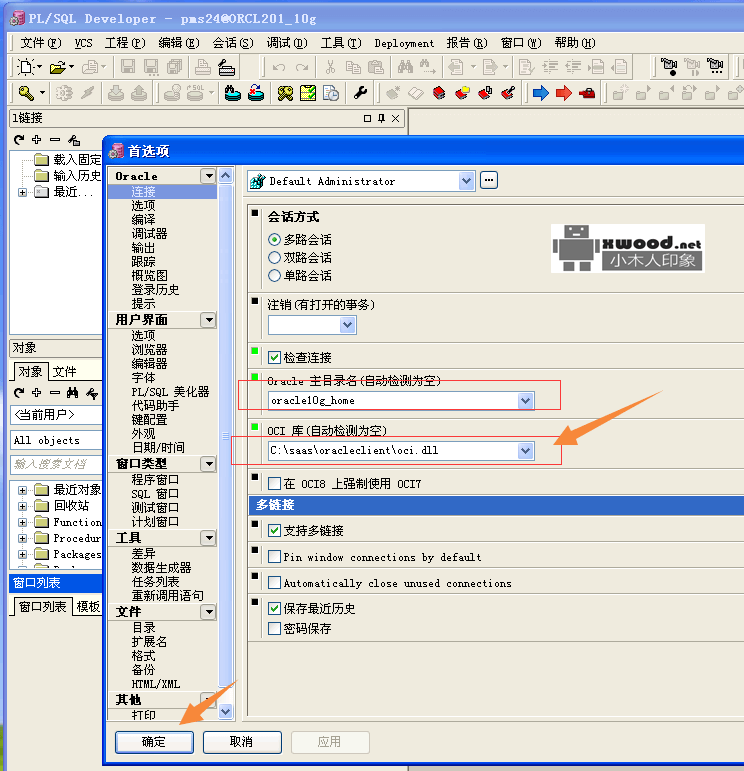The height and width of the screenshot is (771, 744).
Task: Select 选项 under Oracle preferences
Action: point(143,206)
